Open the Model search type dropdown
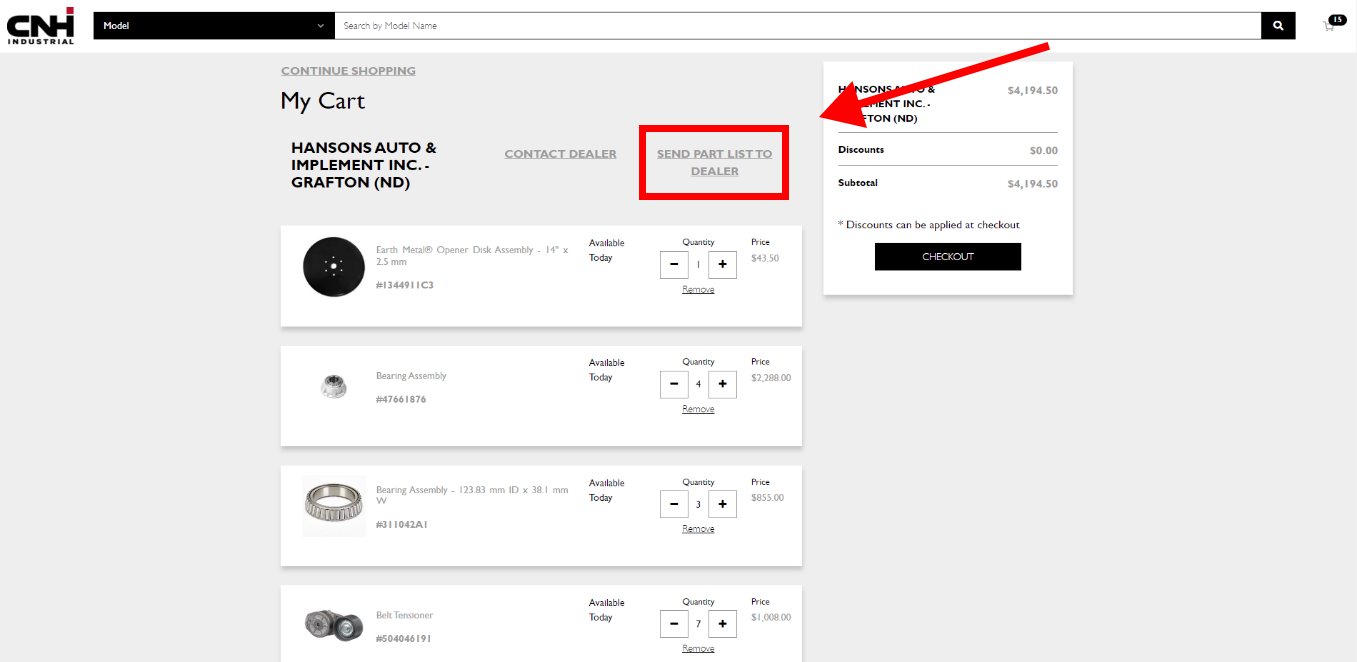 pos(214,26)
